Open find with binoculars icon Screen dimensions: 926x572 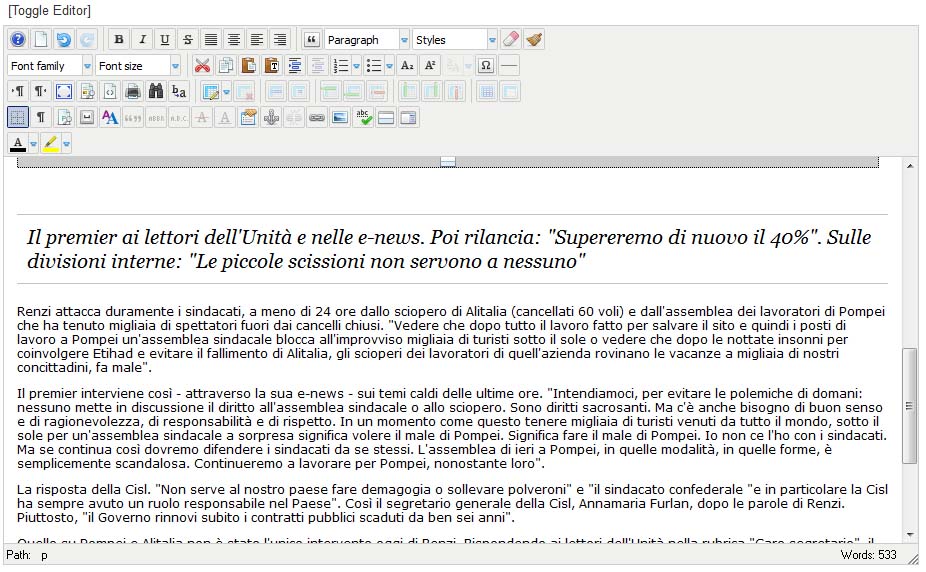pyautogui.click(x=156, y=92)
